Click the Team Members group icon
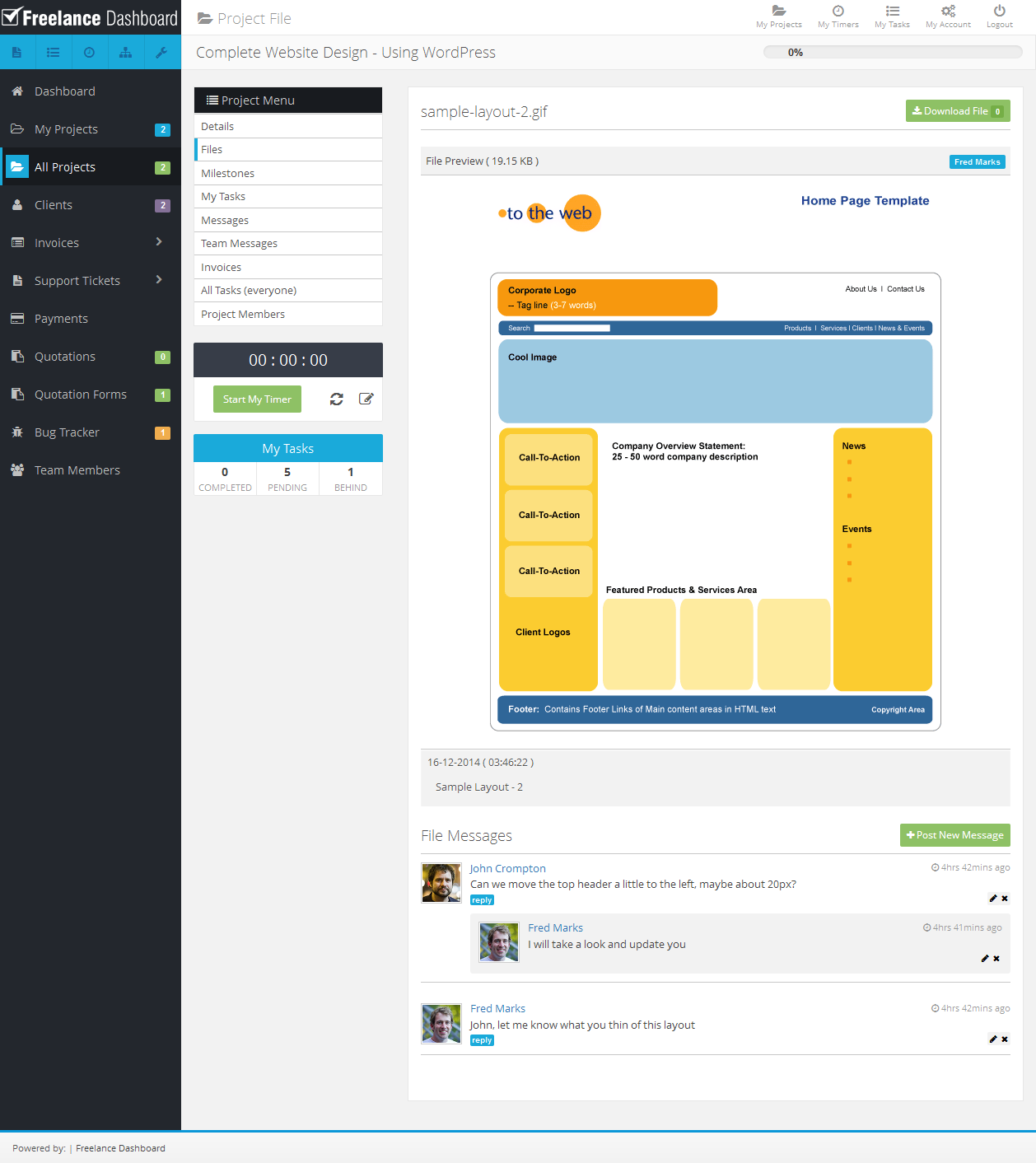The width and height of the screenshot is (1036, 1163). pos(17,470)
